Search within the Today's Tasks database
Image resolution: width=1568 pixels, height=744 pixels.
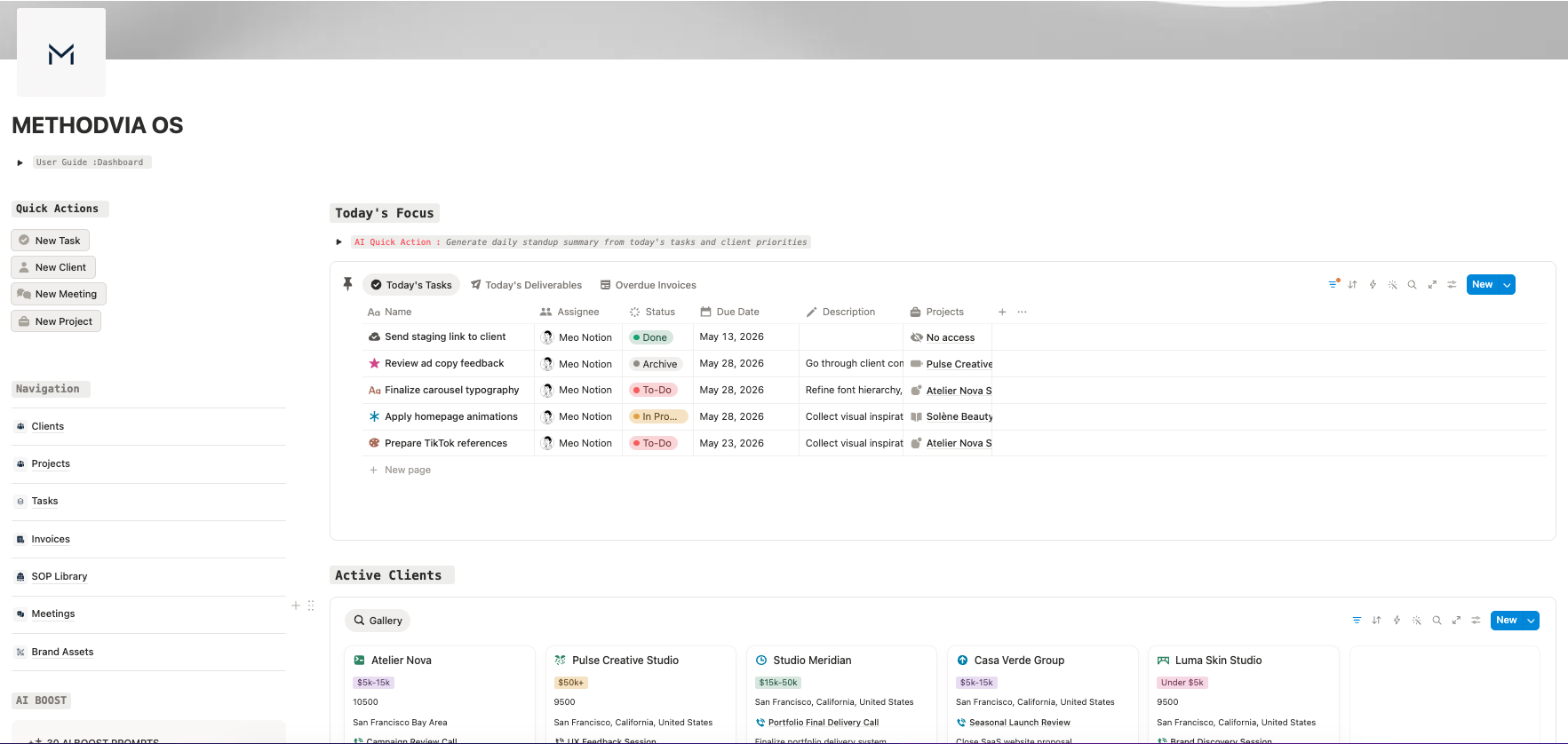coord(1412,285)
